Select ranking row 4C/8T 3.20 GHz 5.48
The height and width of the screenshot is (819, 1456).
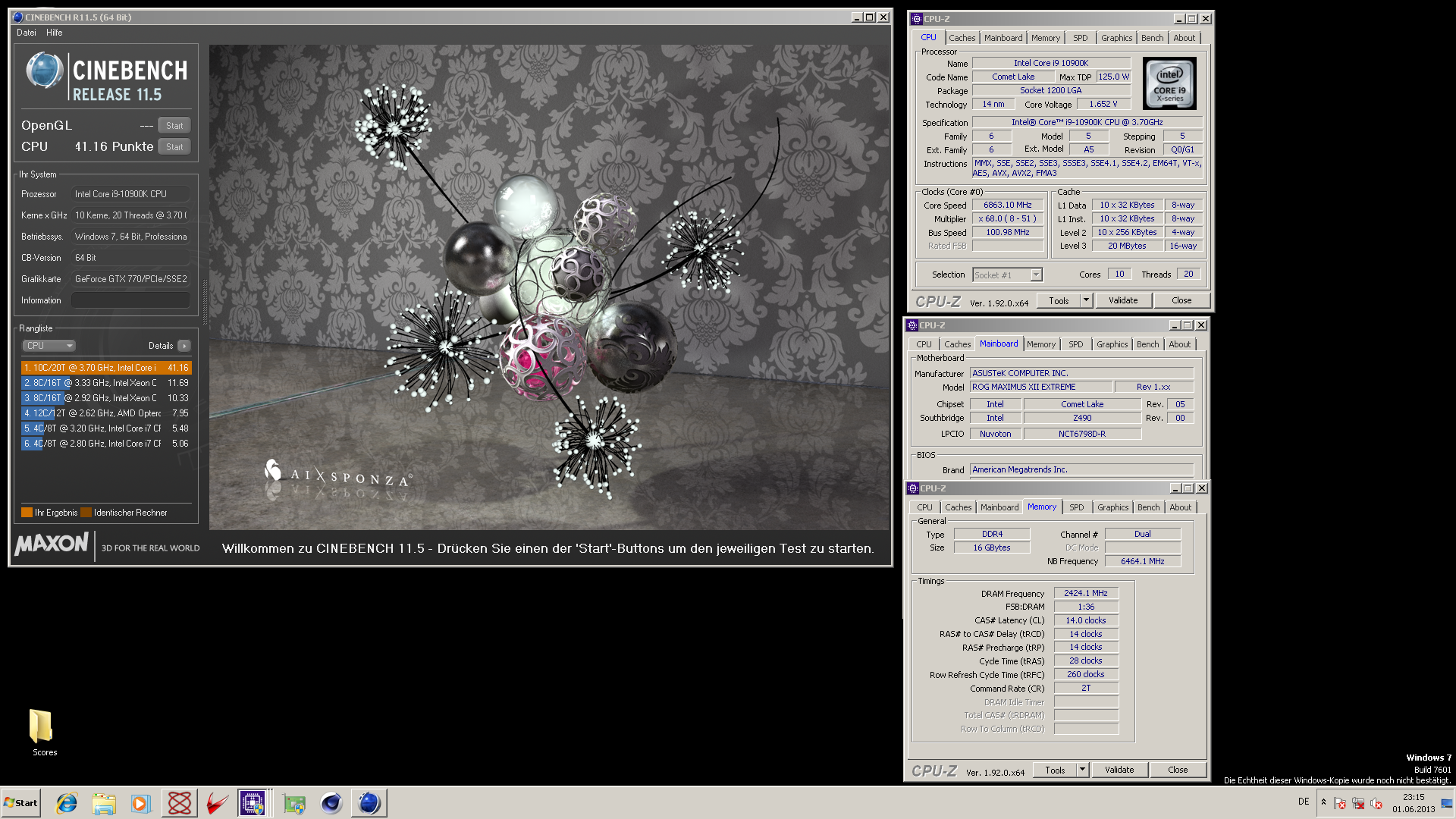point(106,428)
